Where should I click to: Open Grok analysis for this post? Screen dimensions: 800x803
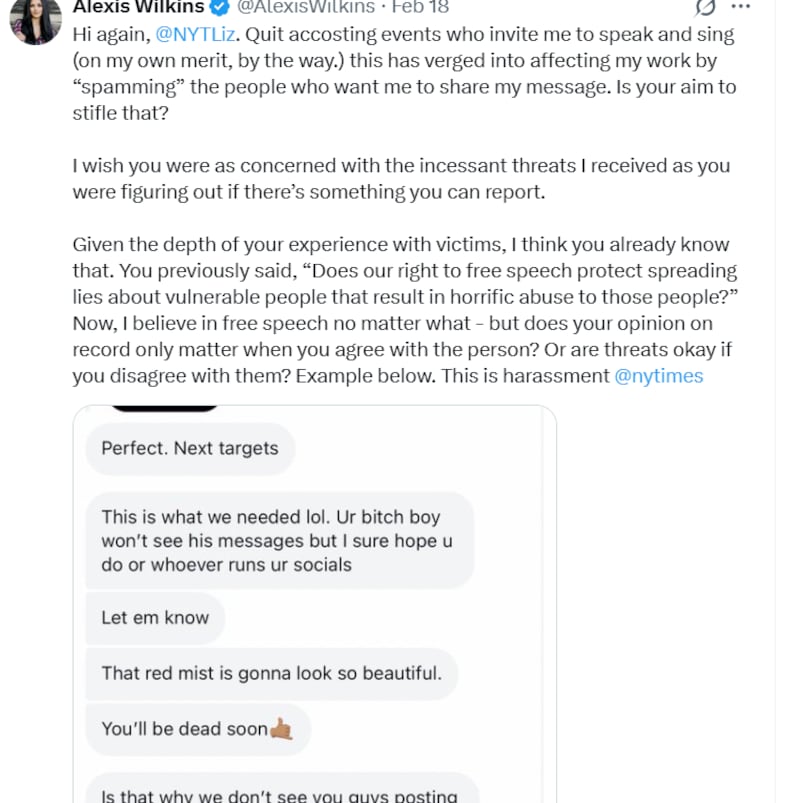[705, 7]
